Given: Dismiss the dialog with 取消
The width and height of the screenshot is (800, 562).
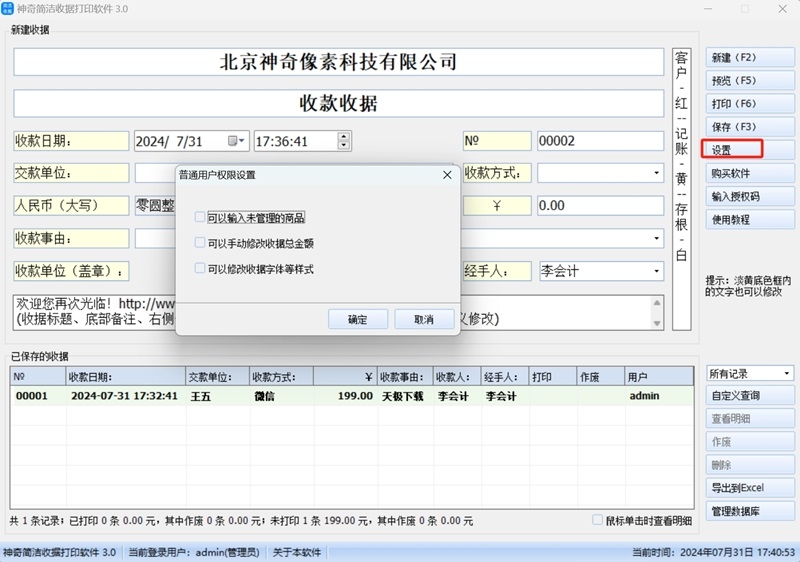Looking at the screenshot, I should click(x=424, y=319).
